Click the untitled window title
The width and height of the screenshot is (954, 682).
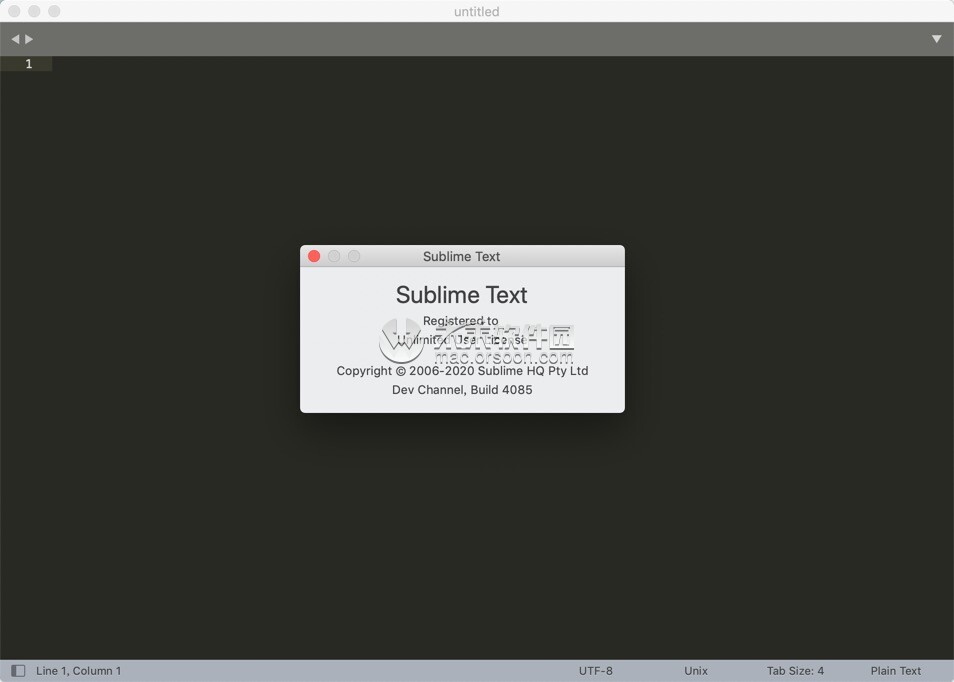click(x=476, y=12)
